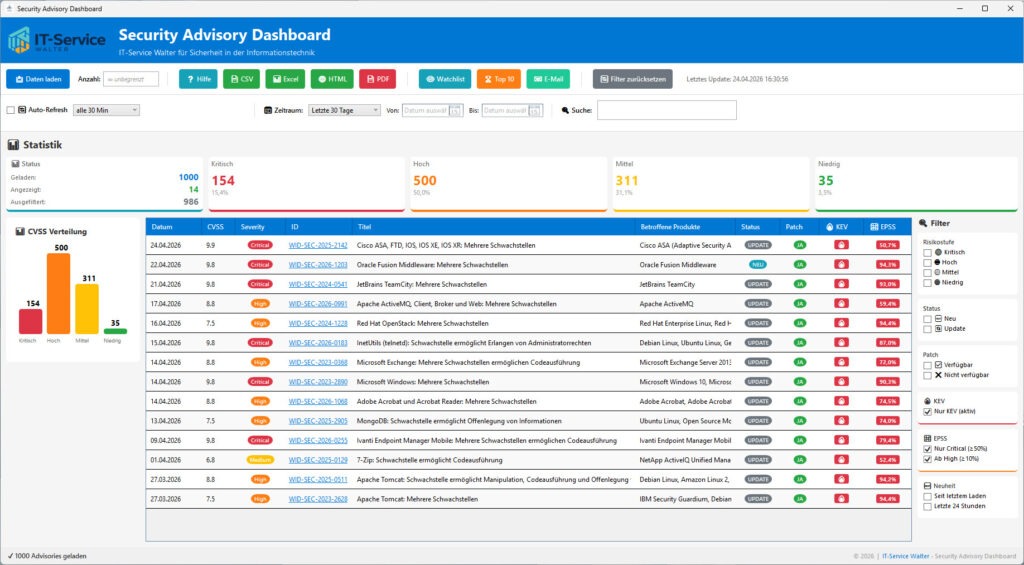
Task: Click the KEV lock icon in the Oracle Fusion Middleware row
Action: (841, 265)
